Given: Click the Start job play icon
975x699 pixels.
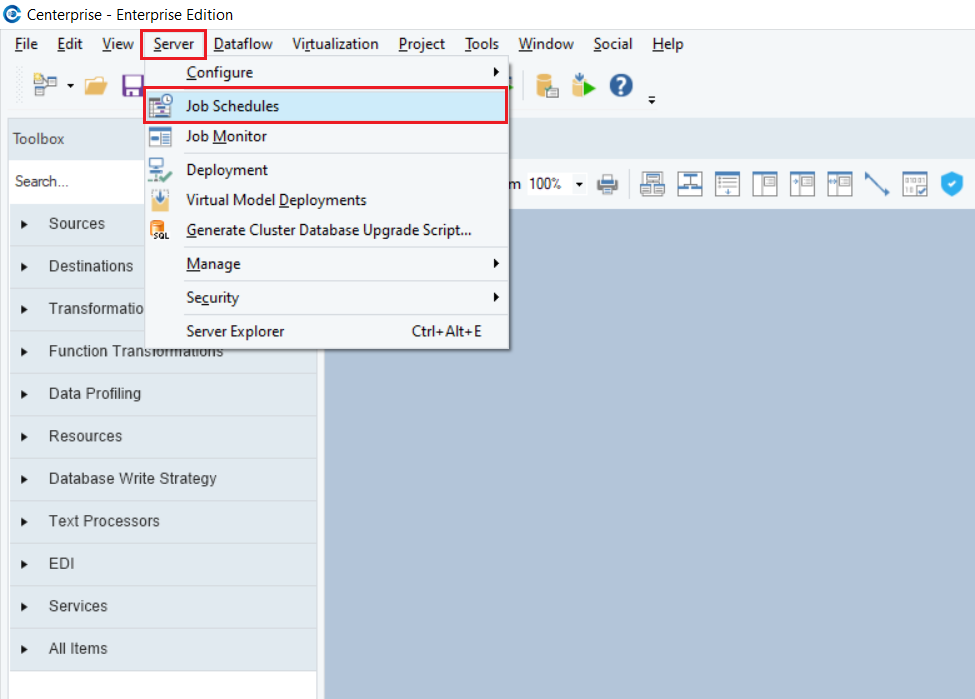Looking at the screenshot, I should tap(583, 85).
